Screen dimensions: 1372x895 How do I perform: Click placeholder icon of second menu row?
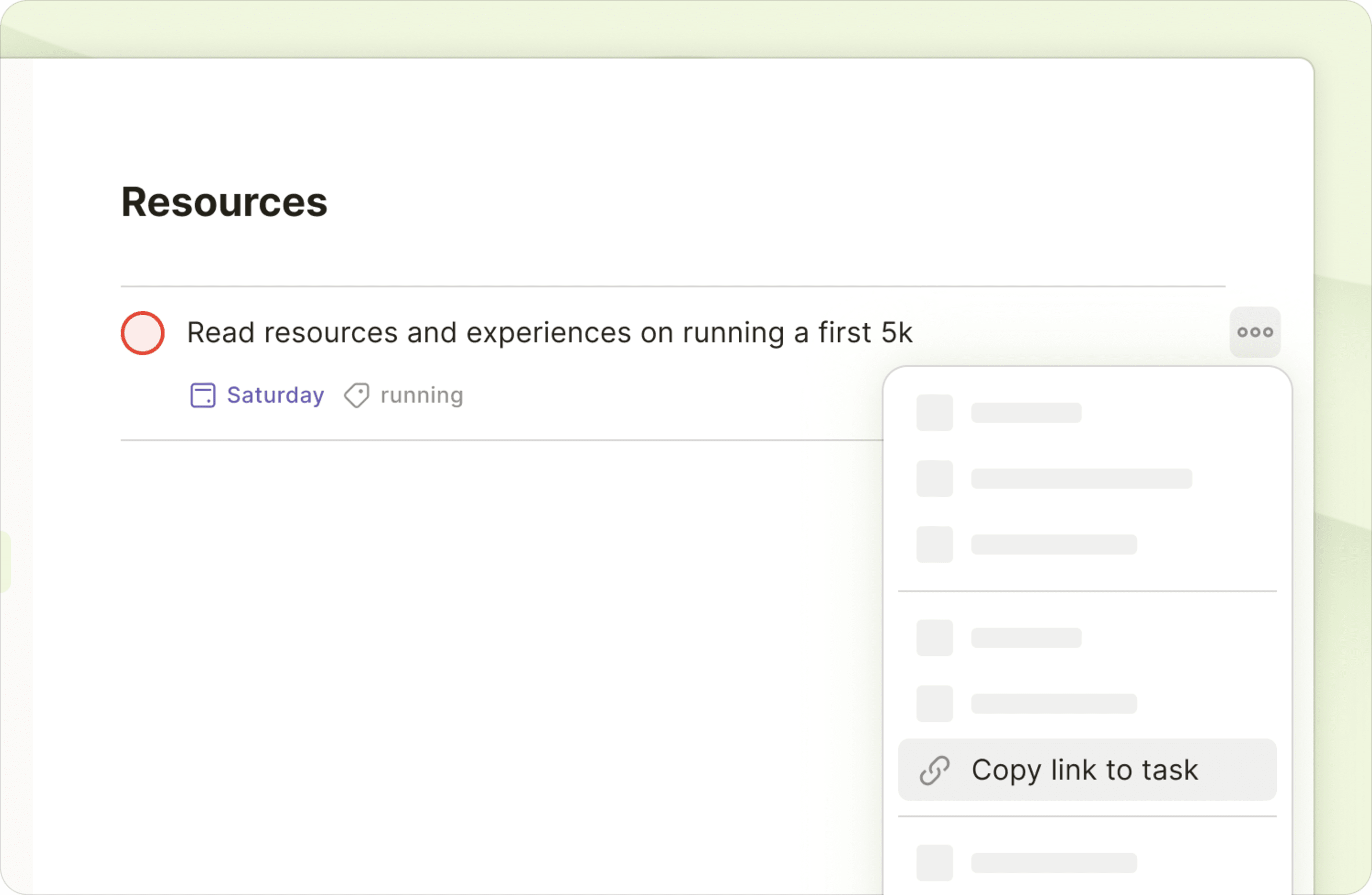[934, 479]
